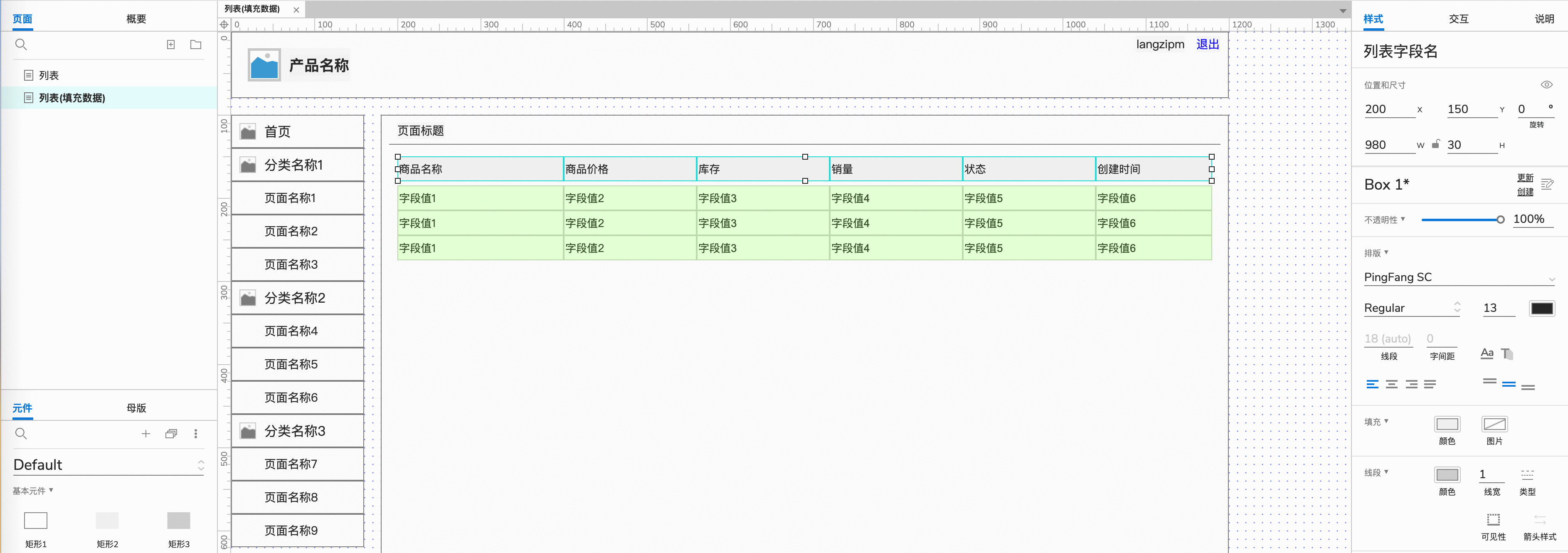Click the X position field 200
Viewport: 1568px width, 553px height.
tap(1390, 109)
